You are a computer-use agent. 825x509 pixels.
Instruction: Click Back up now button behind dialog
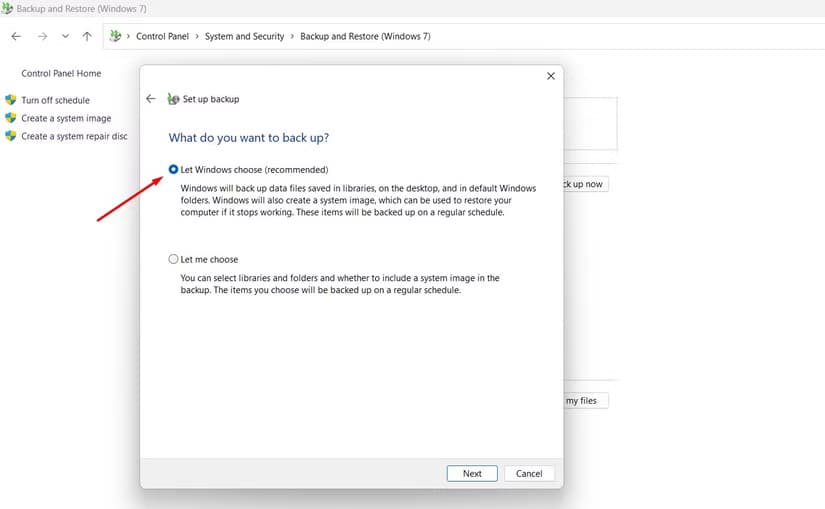coord(586,184)
